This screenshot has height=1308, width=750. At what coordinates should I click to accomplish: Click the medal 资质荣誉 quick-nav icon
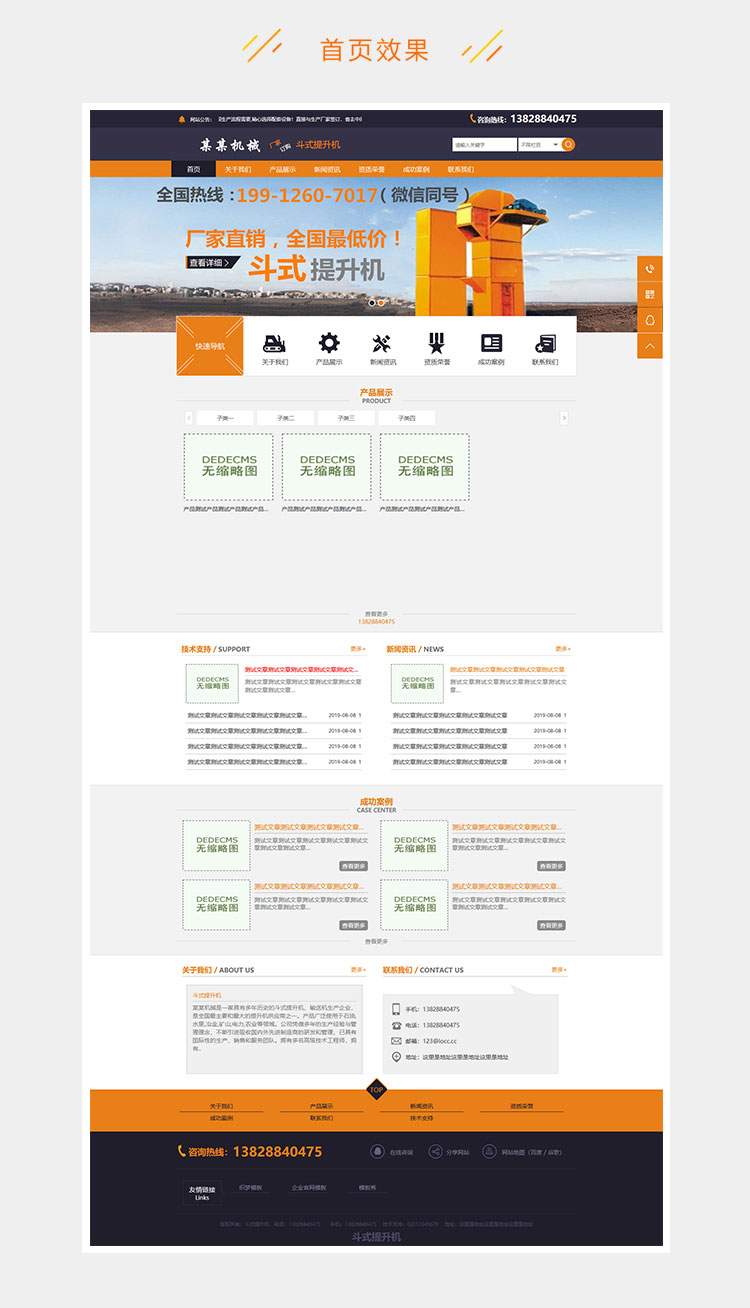coord(437,343)
